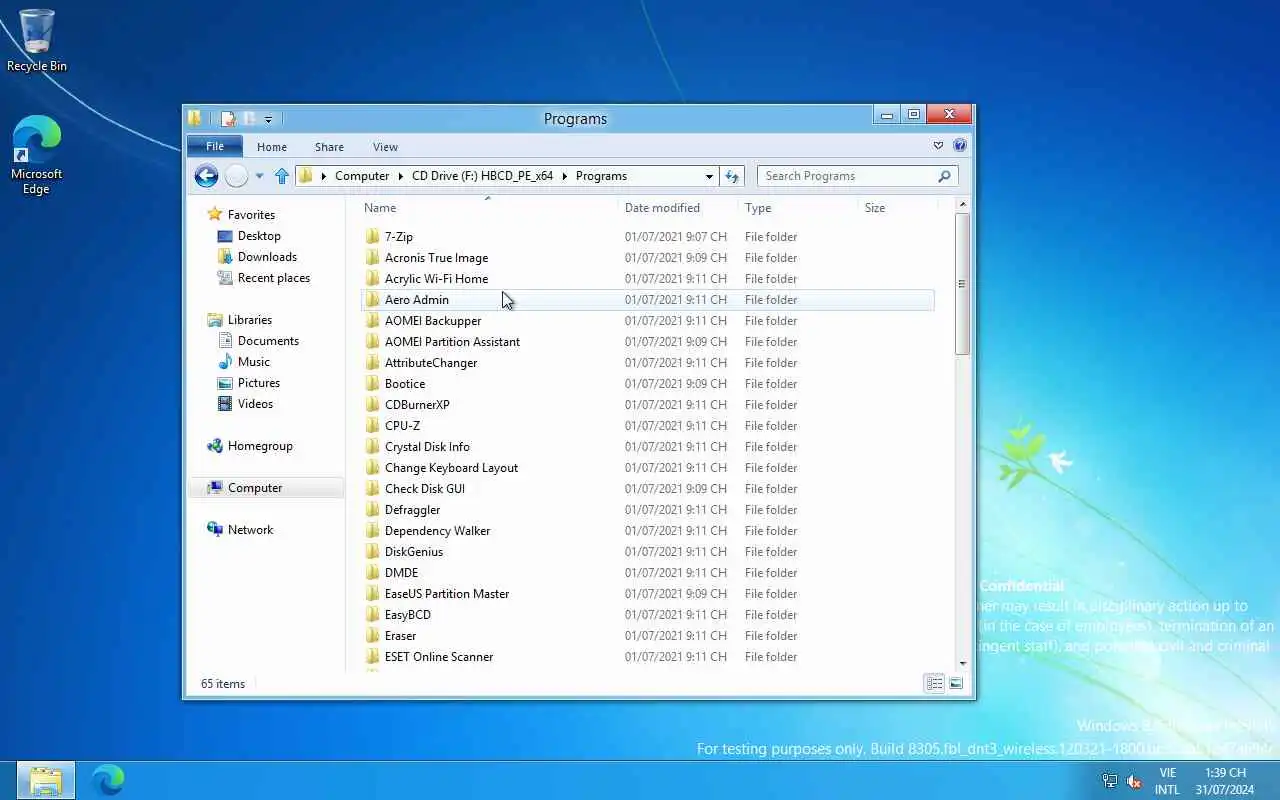This screenshot has width=1280, height=800.
Task: Expand breadcrumb arrow before Computer
Action: [323, 176]
